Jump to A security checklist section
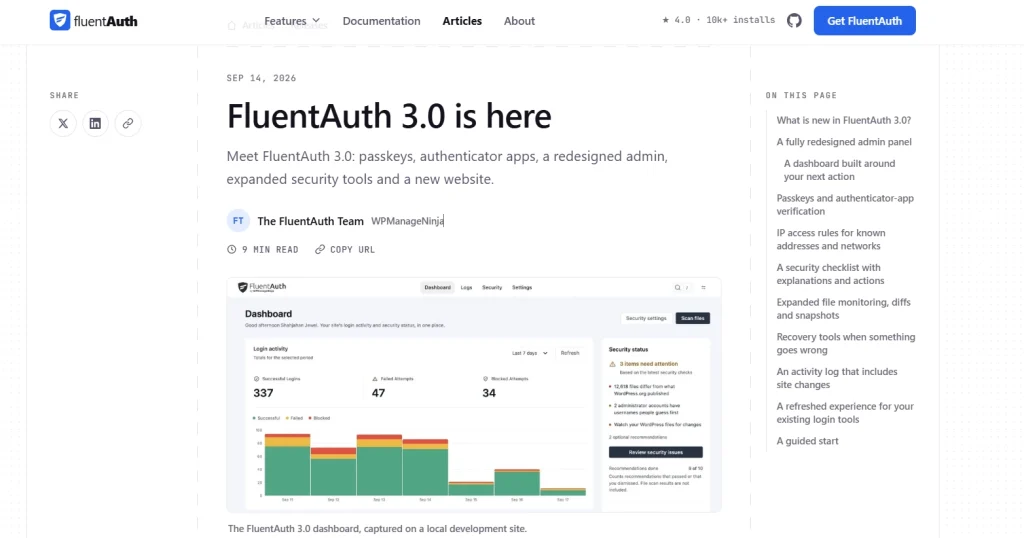 [830, 274]
